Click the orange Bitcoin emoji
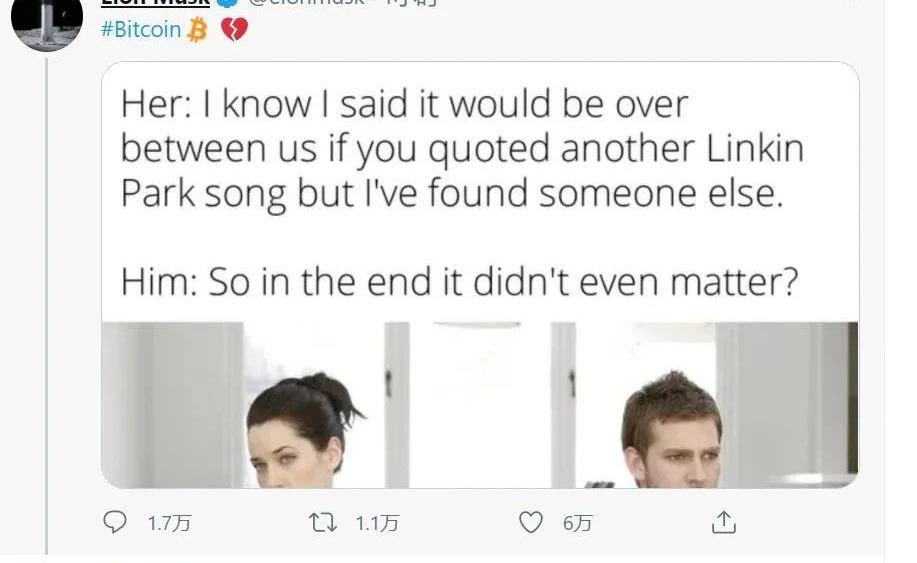The height and width of the screenshot is (563, 917). (x=198, y=30)
